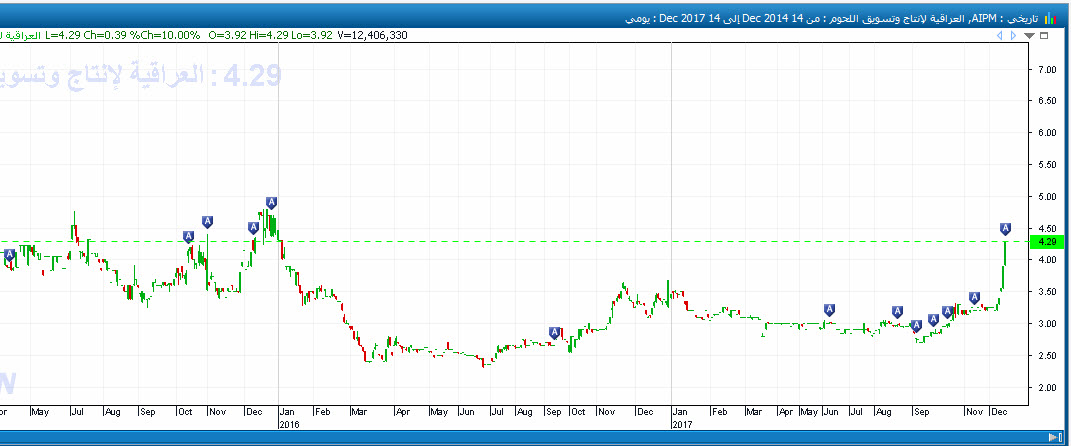
Task: Open the A marker on the latest 4.29 candle
Action: (x=1005, y=228)
